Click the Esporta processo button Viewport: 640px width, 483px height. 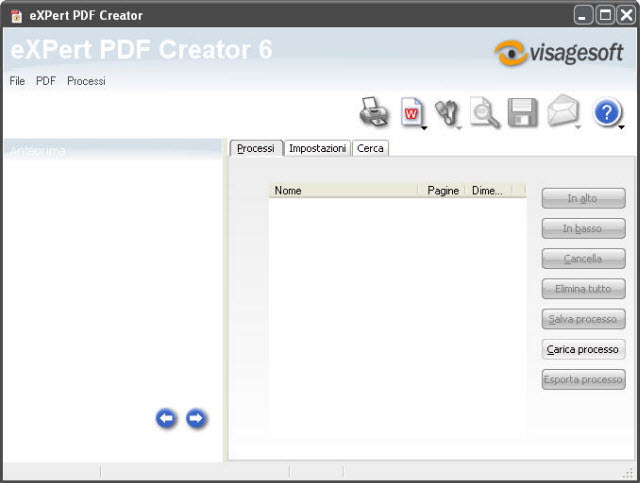[583, 380]
